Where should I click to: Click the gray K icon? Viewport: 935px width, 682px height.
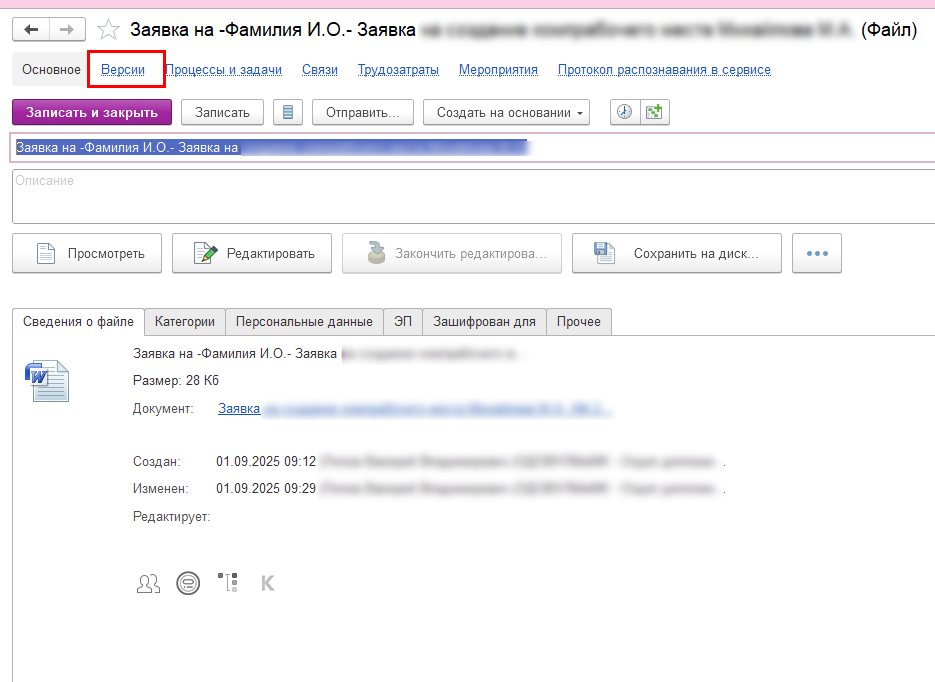coord(267,583)
